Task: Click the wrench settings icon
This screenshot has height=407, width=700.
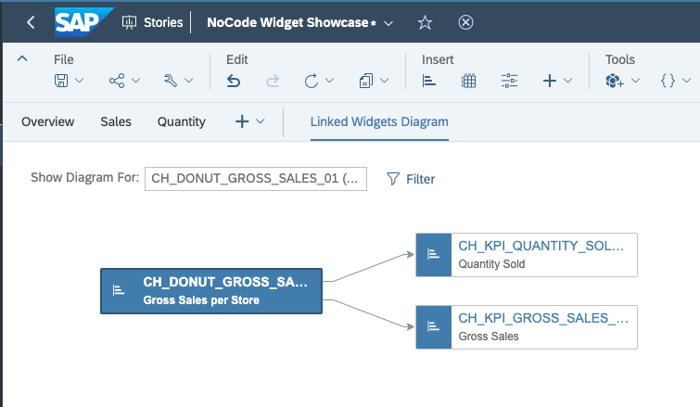Action: pos(170,81)
